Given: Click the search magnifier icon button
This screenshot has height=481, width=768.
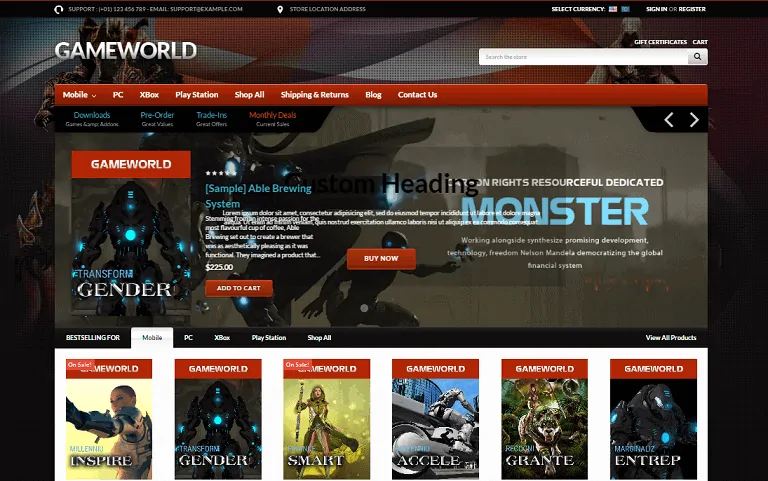Looking at the screenshot, I should (697, 57).
